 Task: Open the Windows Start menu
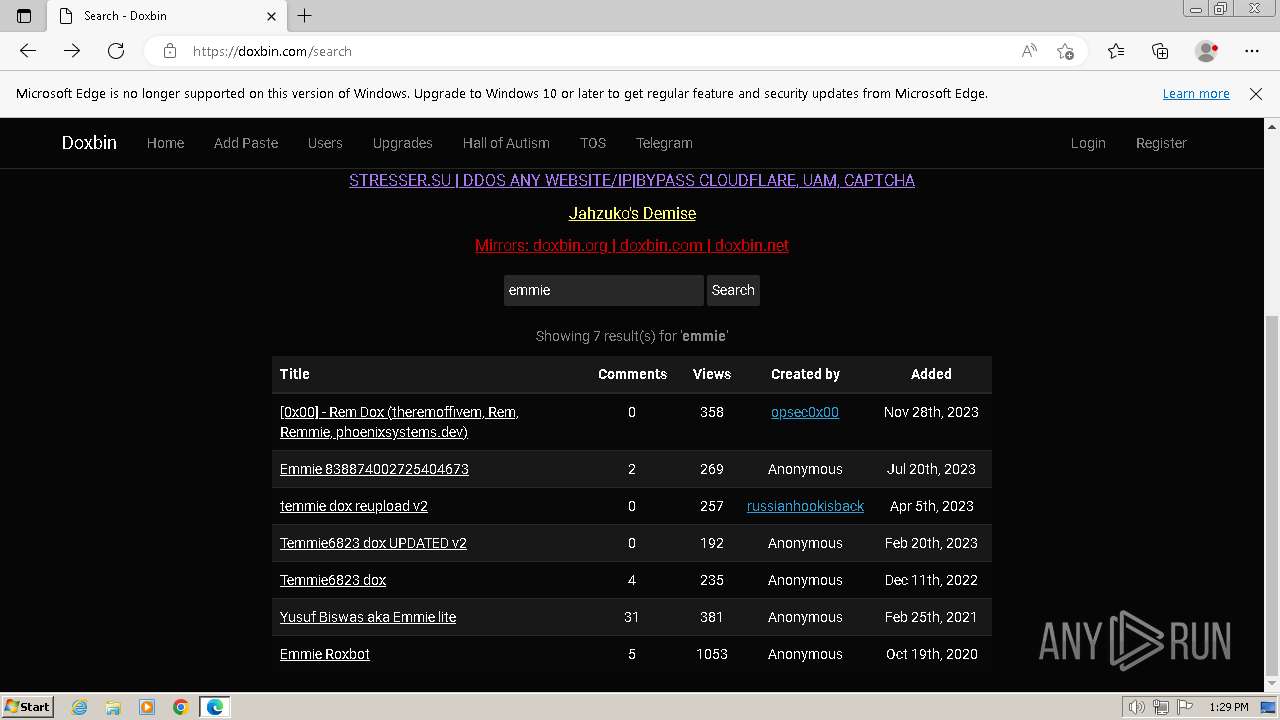(28, 707)
